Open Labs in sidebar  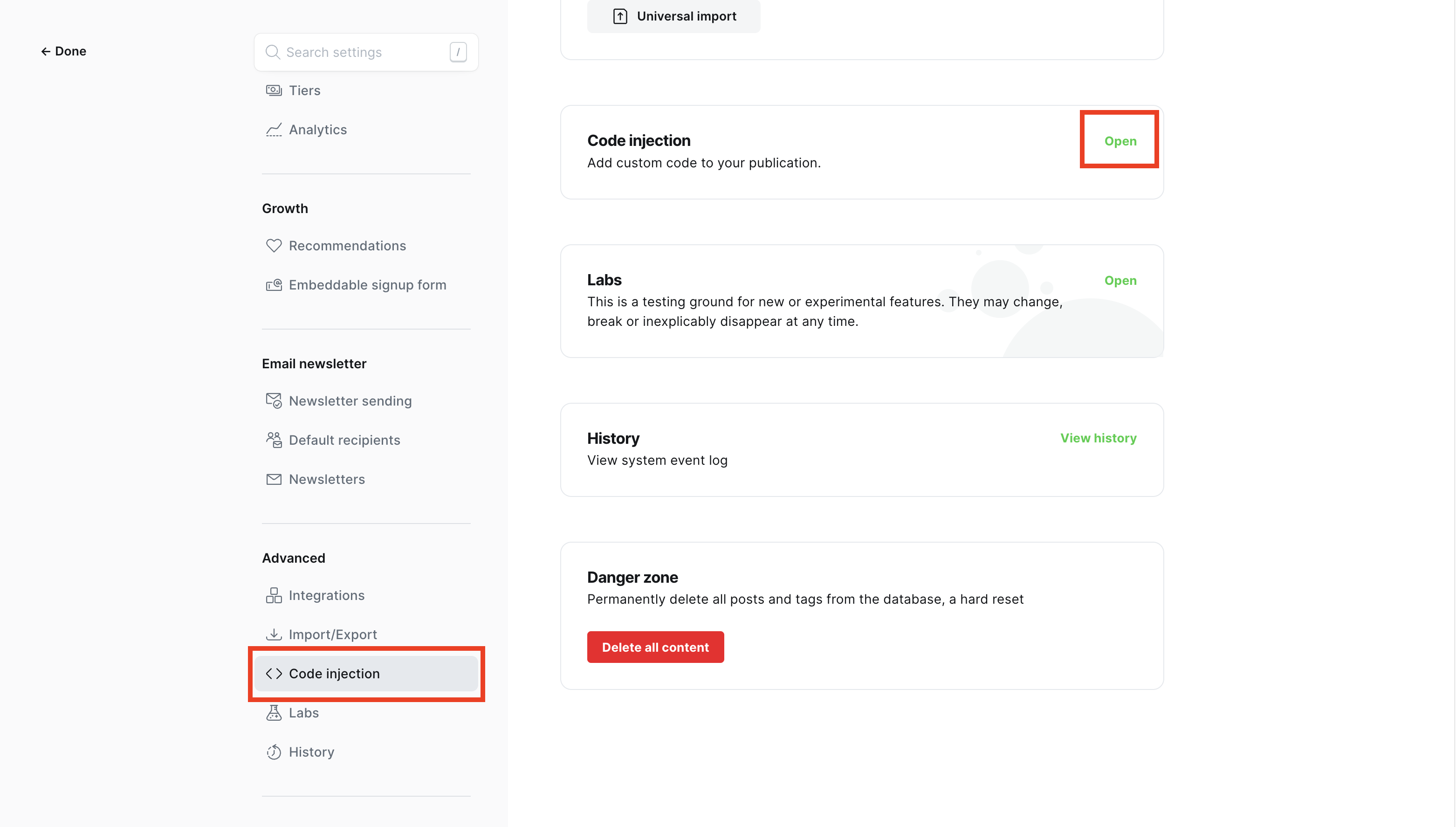(x=366, y=712)
